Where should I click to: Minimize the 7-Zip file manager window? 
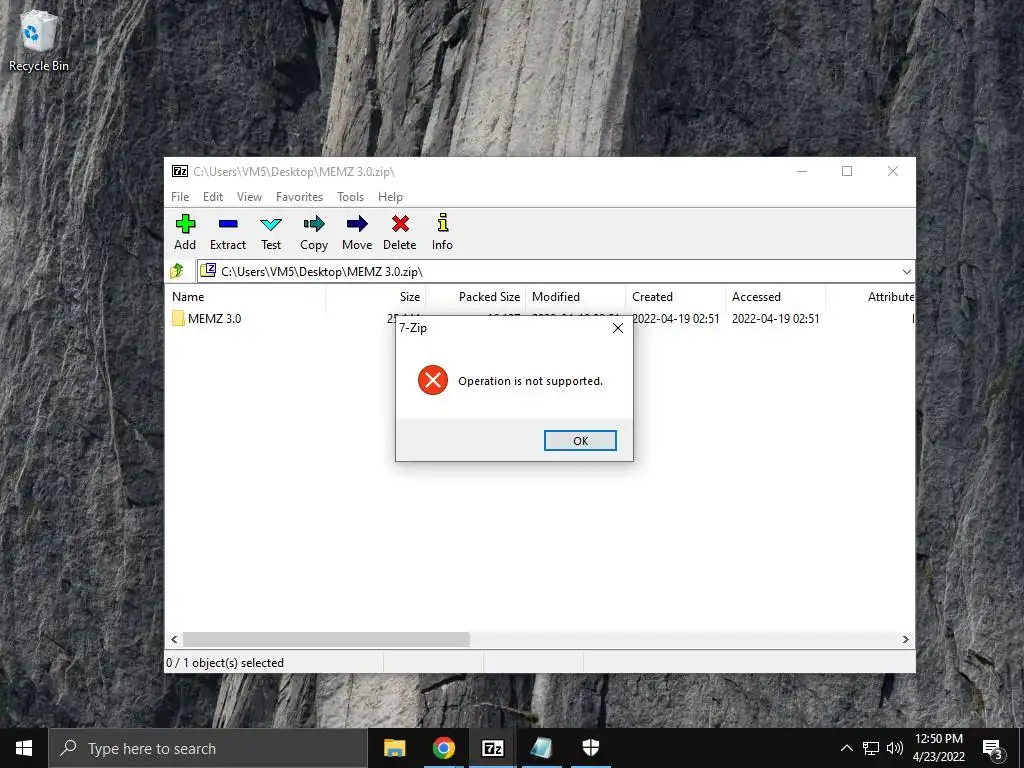(802, 171)
